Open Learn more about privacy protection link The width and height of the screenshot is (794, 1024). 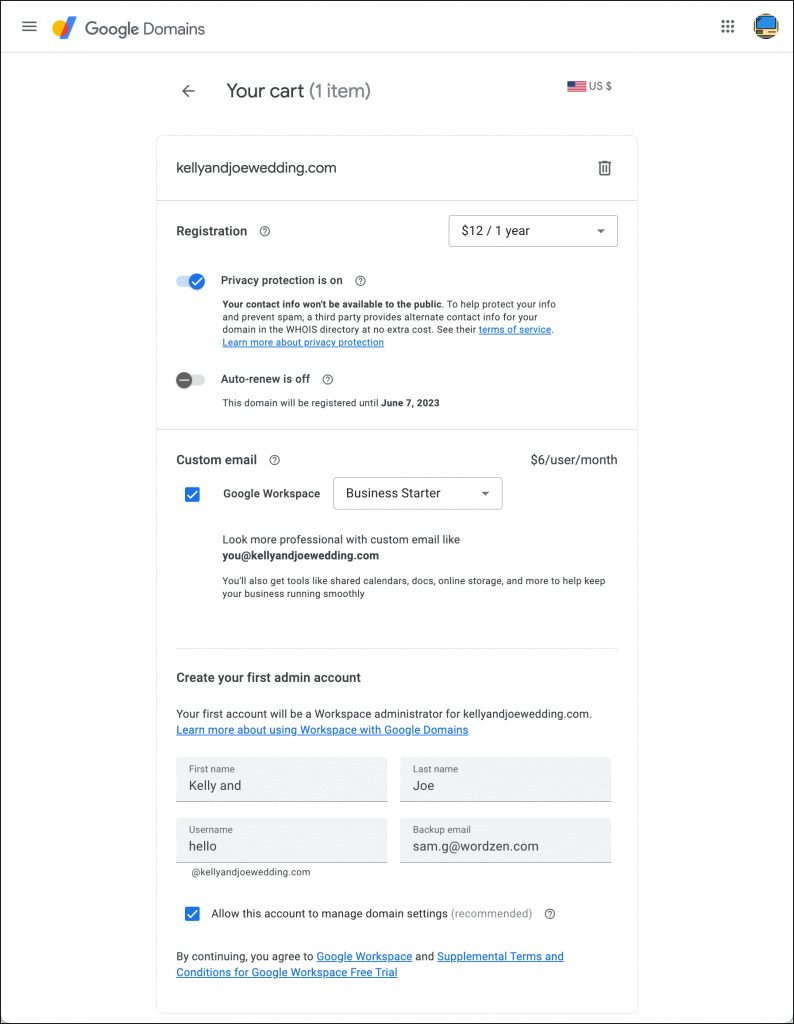pos(303,343)
